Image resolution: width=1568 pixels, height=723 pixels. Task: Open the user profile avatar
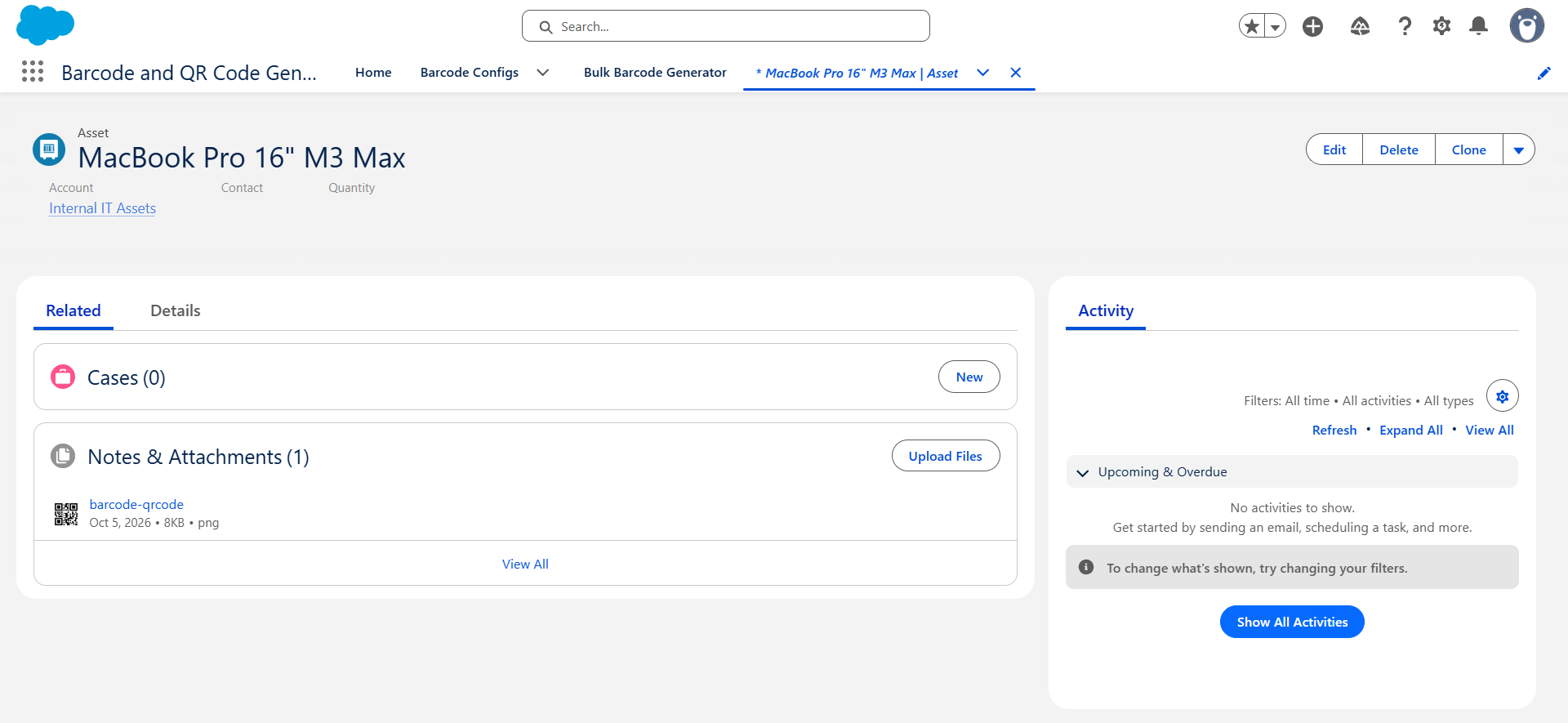coord(1526,25)
